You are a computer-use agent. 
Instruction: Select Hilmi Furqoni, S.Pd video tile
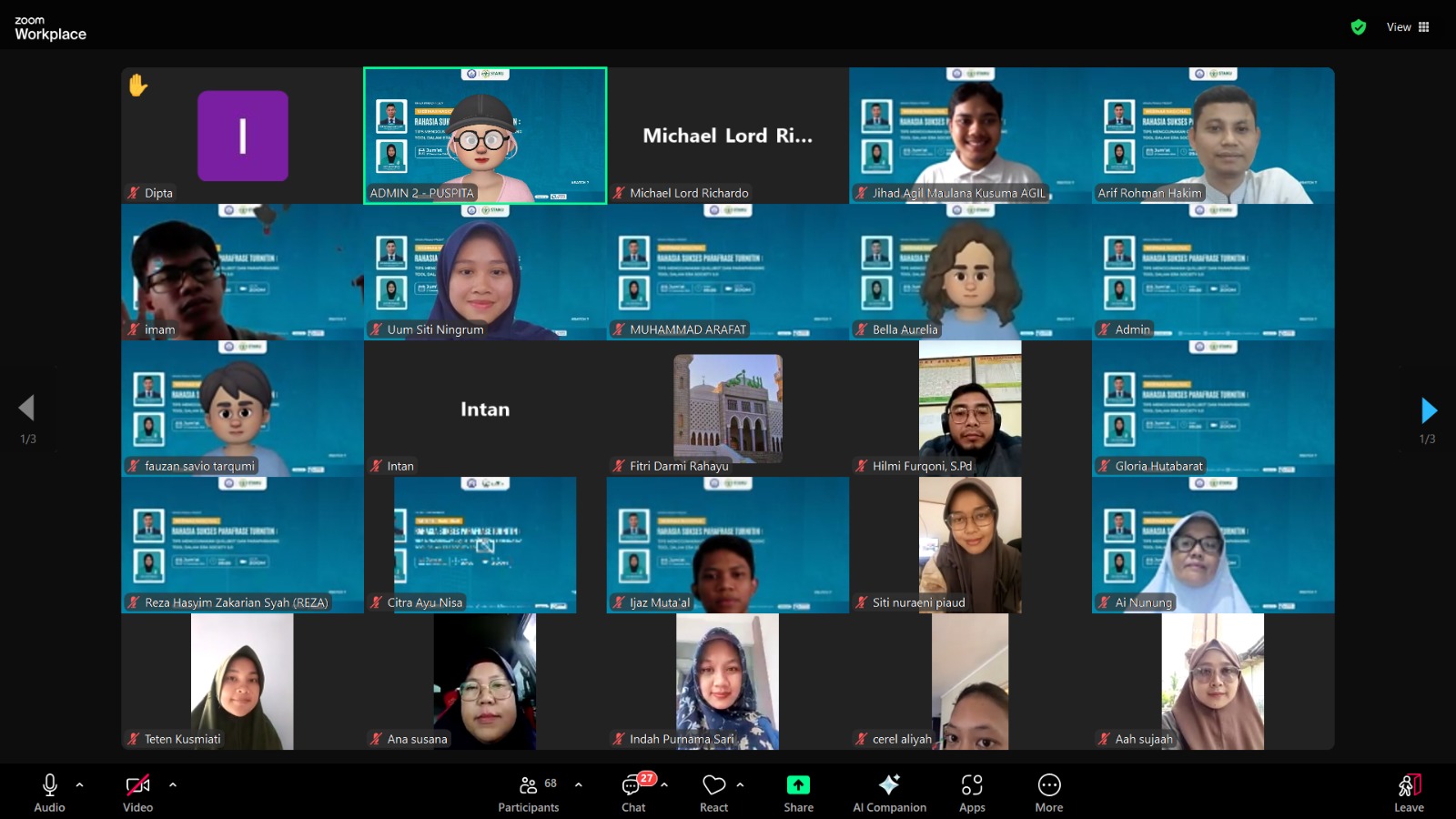(970, 409)
